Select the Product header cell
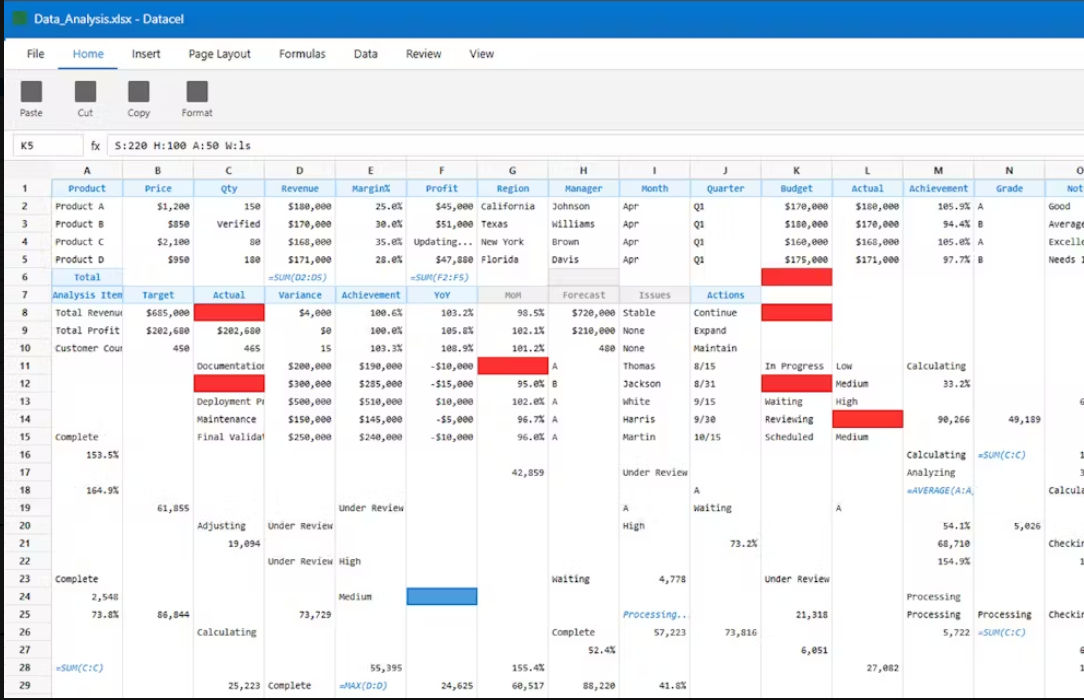This screenshot has width=1084, height=700. (x=87, y=188)
